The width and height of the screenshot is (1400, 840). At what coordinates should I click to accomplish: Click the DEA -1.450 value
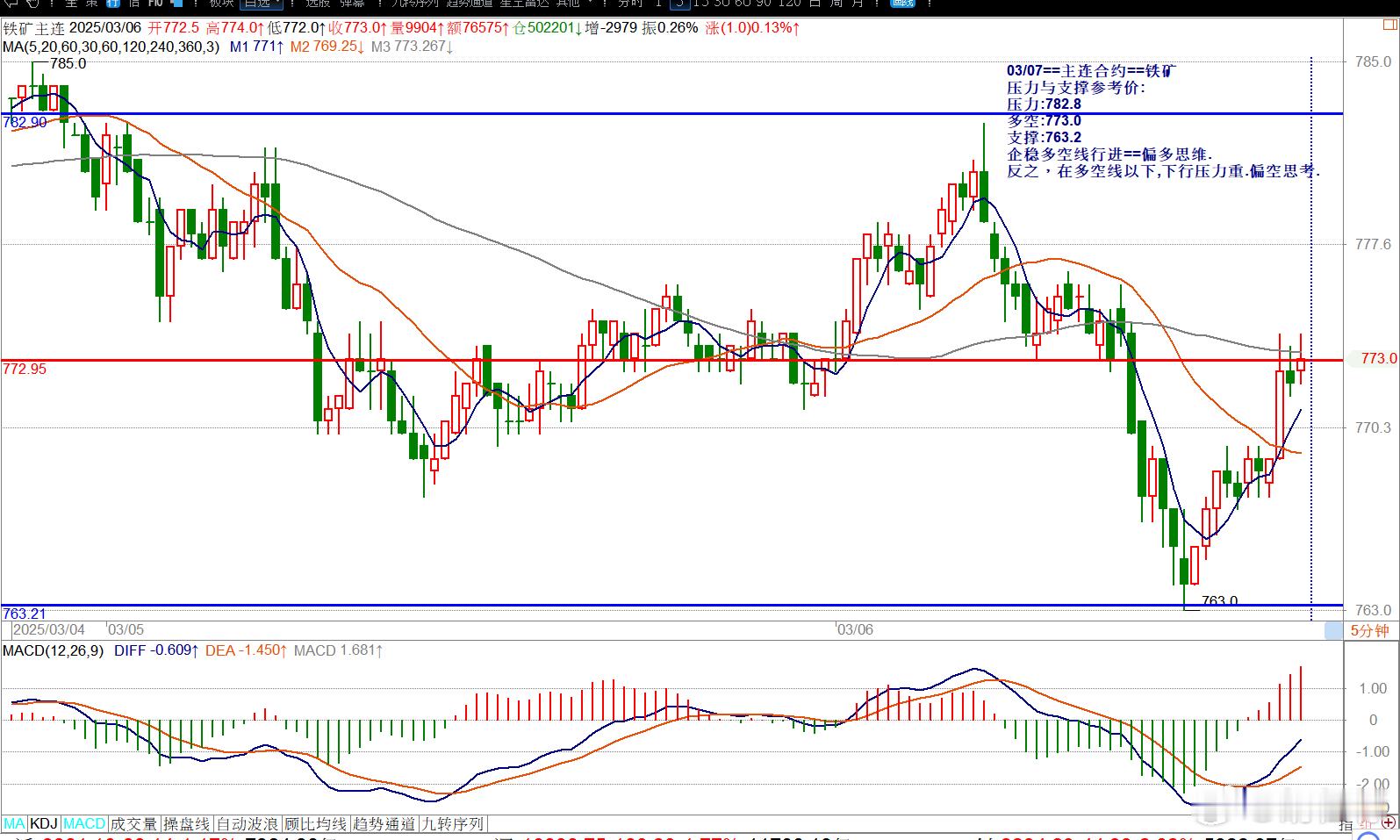(247, 650)
